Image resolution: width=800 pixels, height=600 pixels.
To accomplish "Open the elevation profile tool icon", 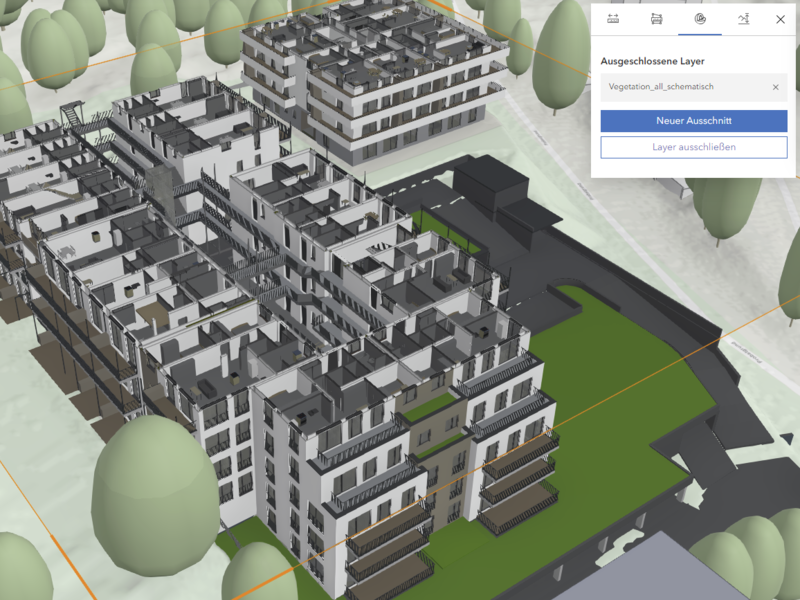I will tap(743, 19).
